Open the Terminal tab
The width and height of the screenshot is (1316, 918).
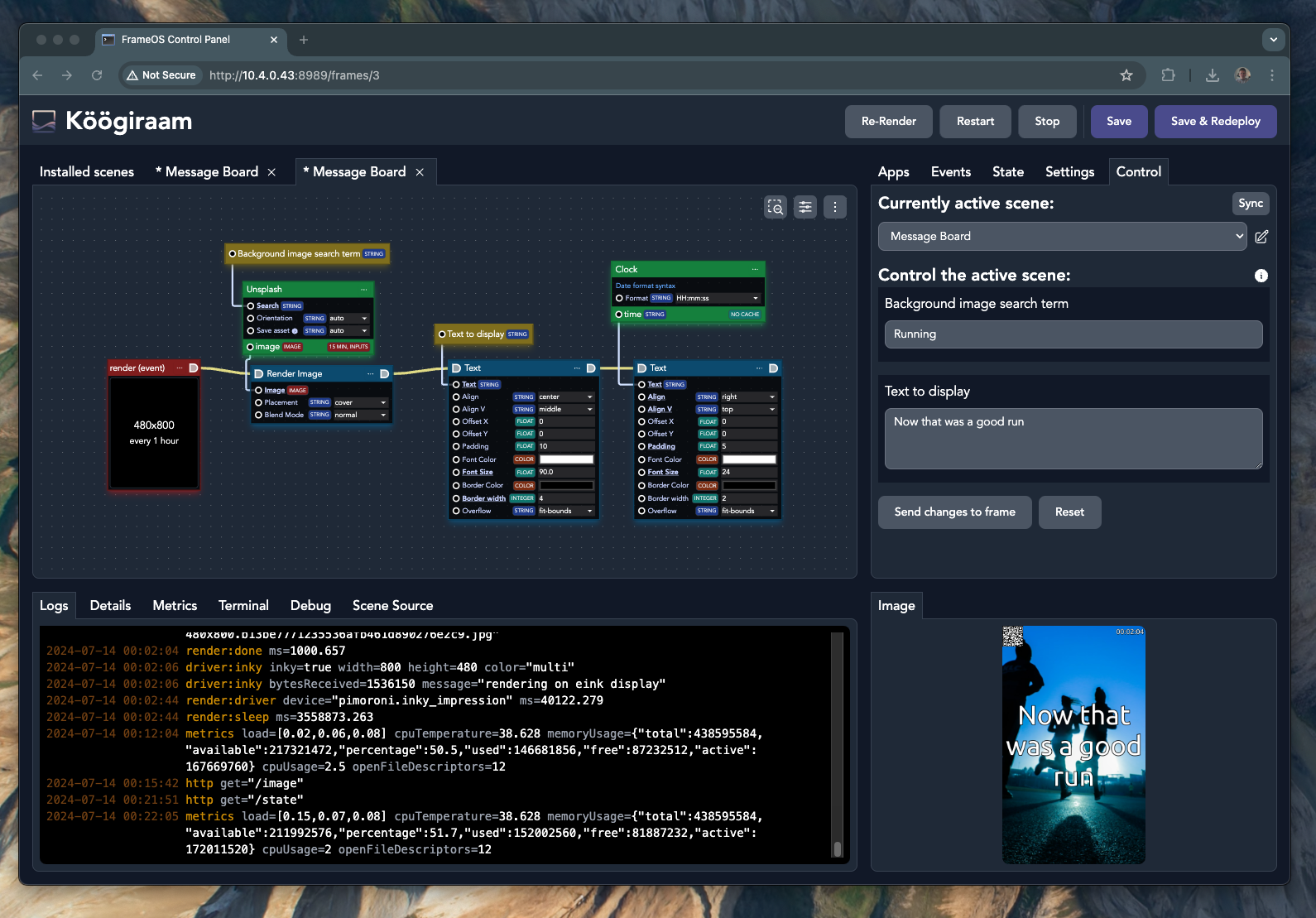[243, 606]
